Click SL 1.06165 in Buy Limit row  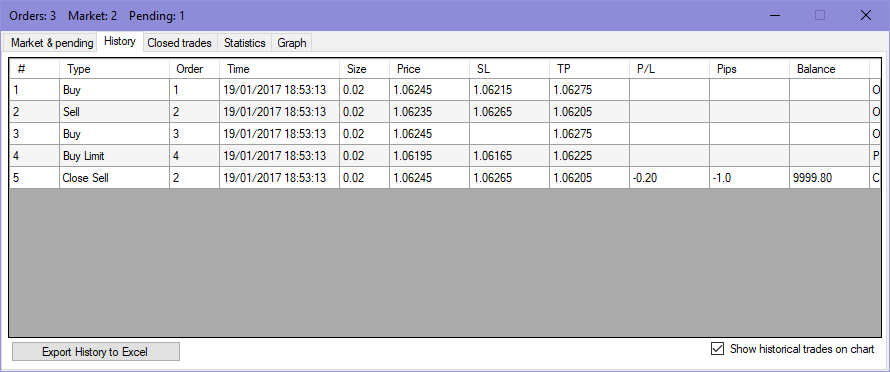point(509,156)
